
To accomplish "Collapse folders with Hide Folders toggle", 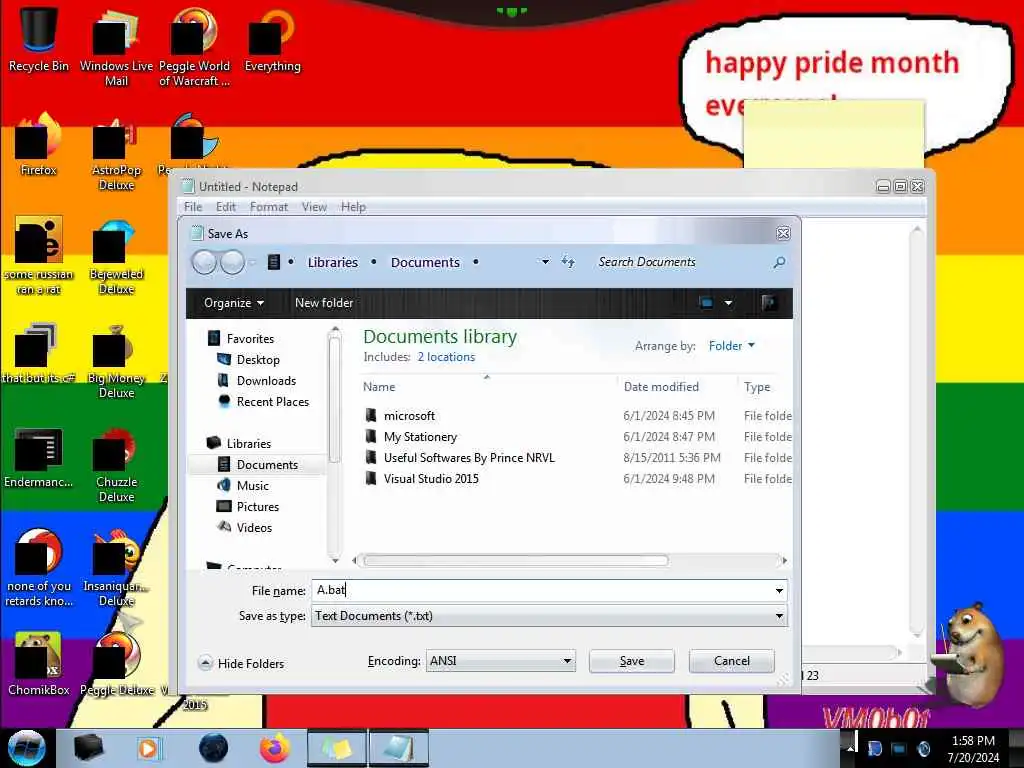I will coord(241,664).
